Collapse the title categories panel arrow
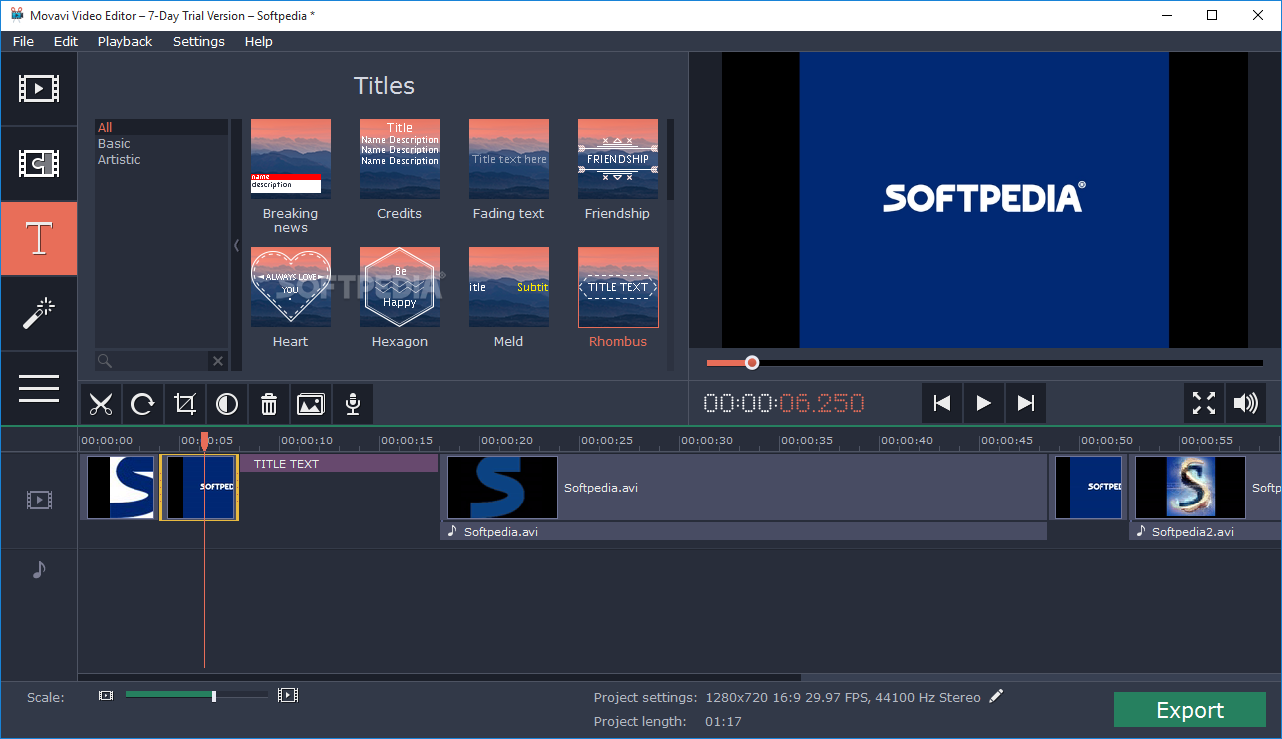Screen dimensions: 1282x739 (237, 245)
